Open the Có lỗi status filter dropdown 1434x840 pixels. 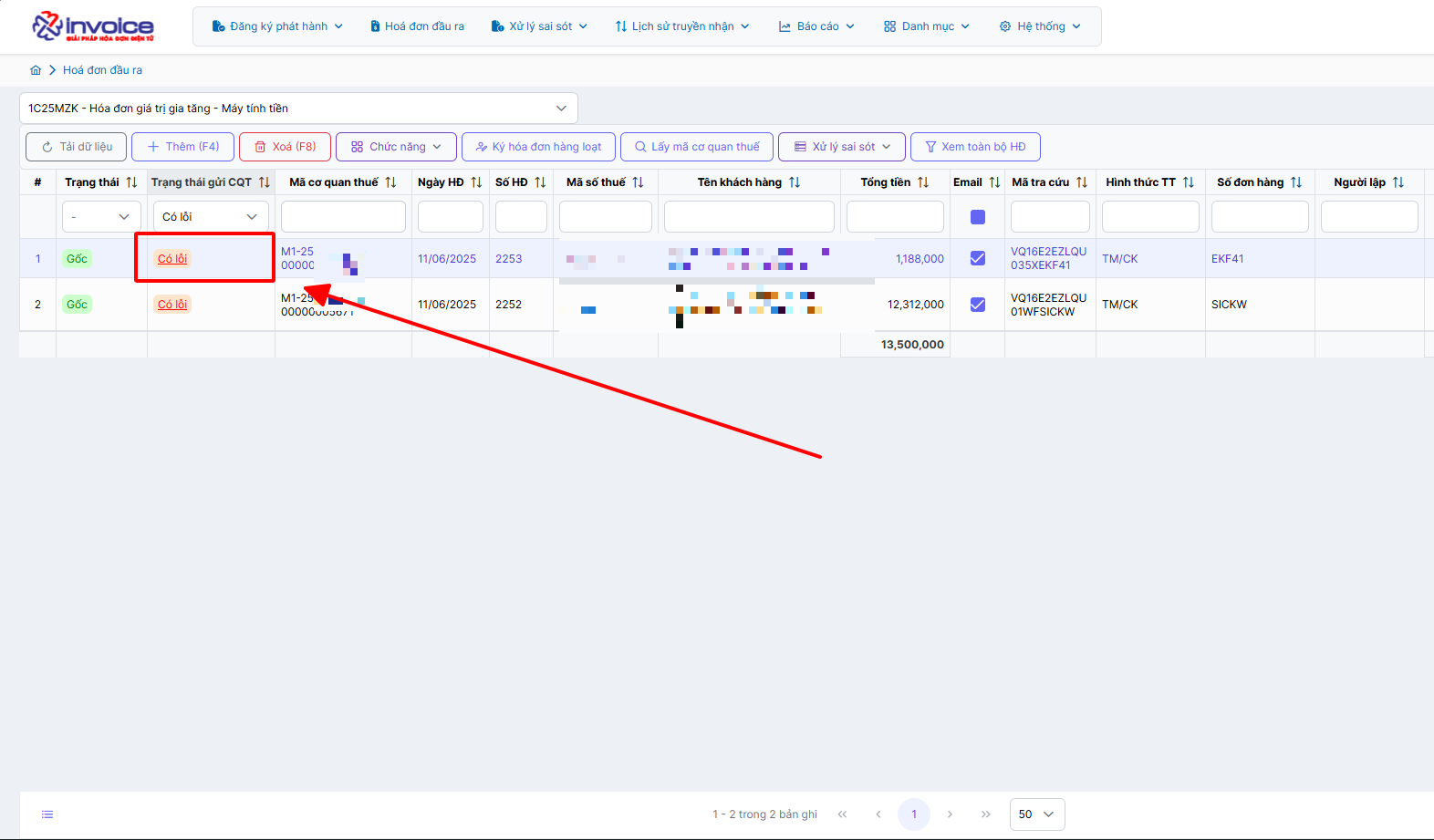[x=211, y=217]
